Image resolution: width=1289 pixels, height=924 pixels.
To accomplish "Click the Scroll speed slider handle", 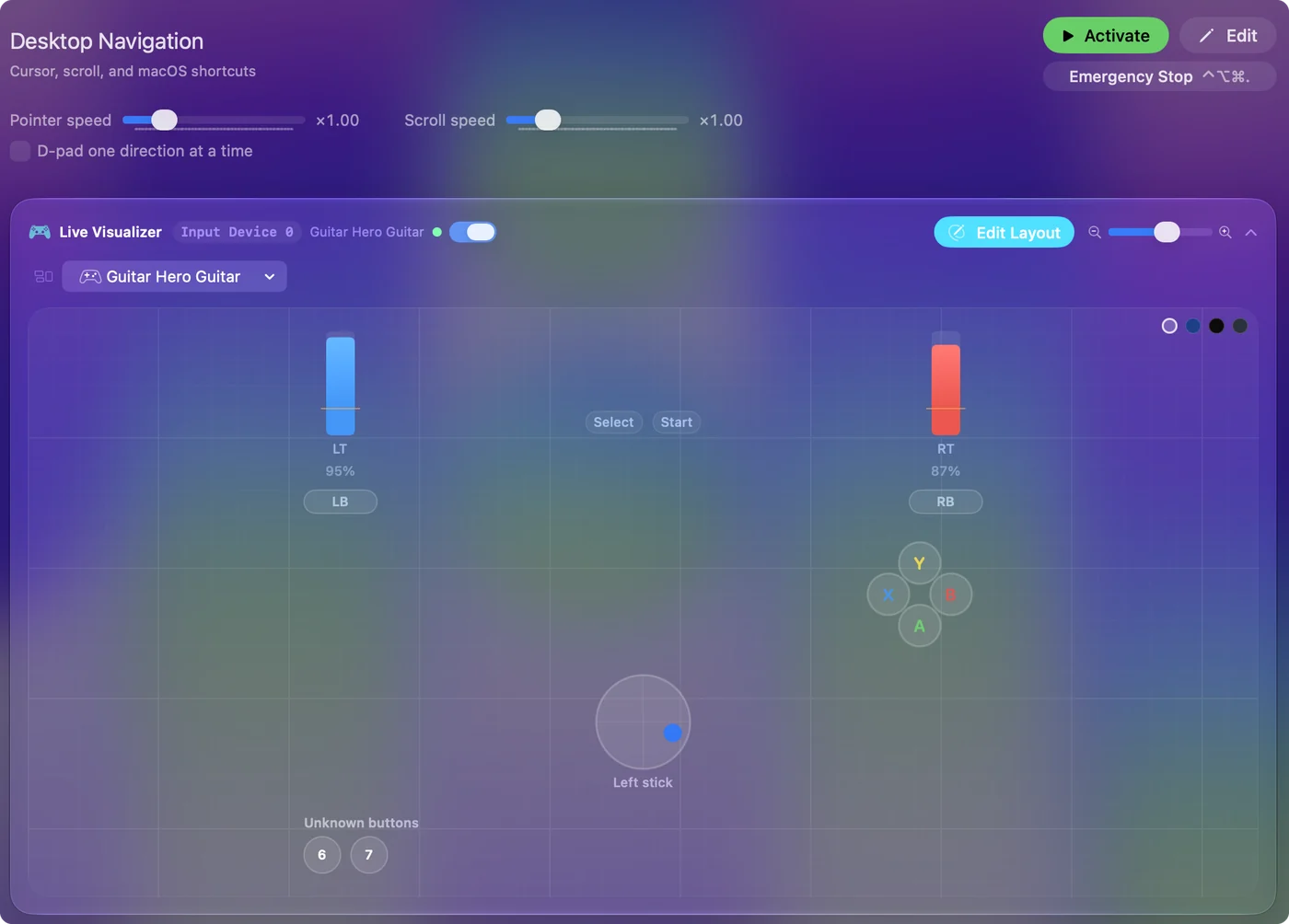I will click(x=548, y=120).
